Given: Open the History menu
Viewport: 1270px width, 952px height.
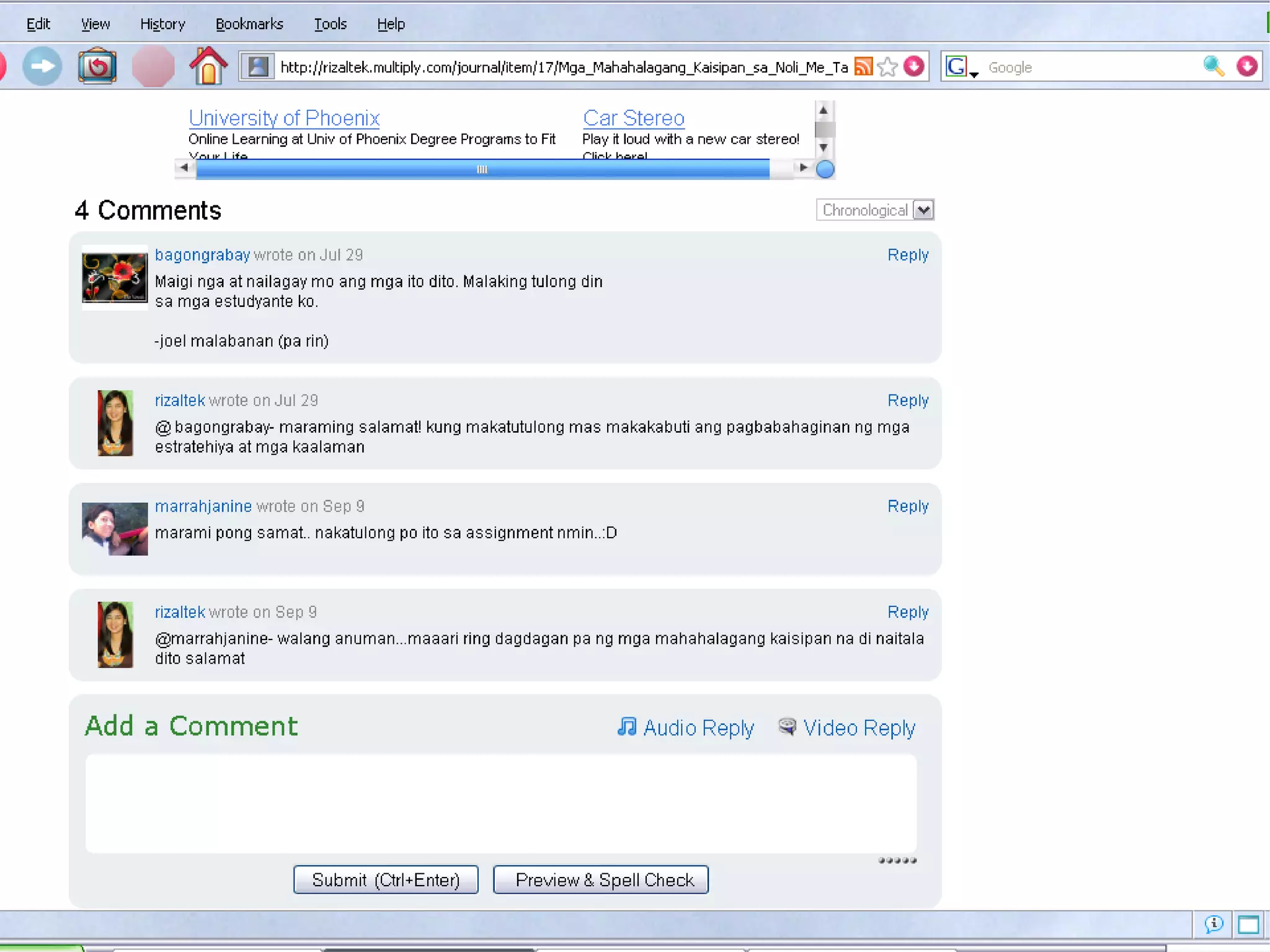Looking at the screenshot, I should click(x=162, y=24).
